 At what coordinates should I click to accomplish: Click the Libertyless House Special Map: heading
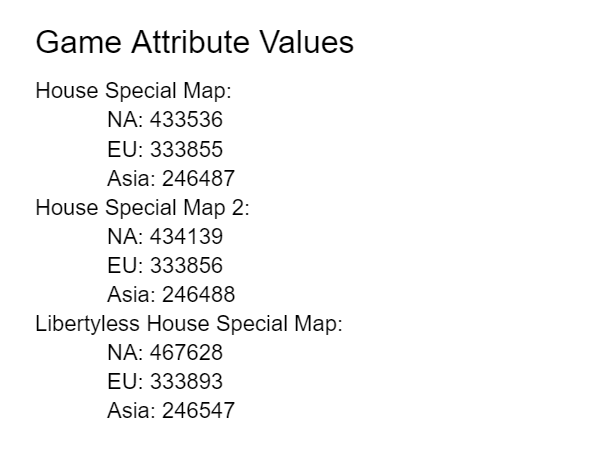point(189,324)
